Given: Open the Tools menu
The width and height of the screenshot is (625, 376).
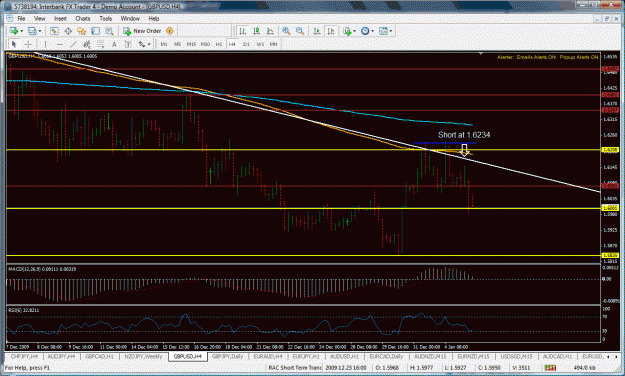Looking at the screenshot, I should click(106, 18).
